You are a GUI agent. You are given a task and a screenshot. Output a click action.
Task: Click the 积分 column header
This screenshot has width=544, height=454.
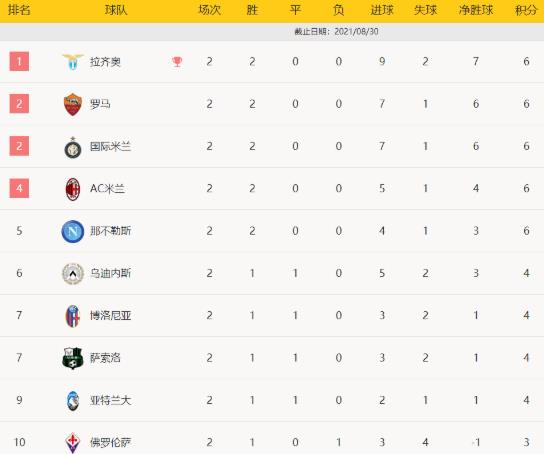click(x=526, y=10)
